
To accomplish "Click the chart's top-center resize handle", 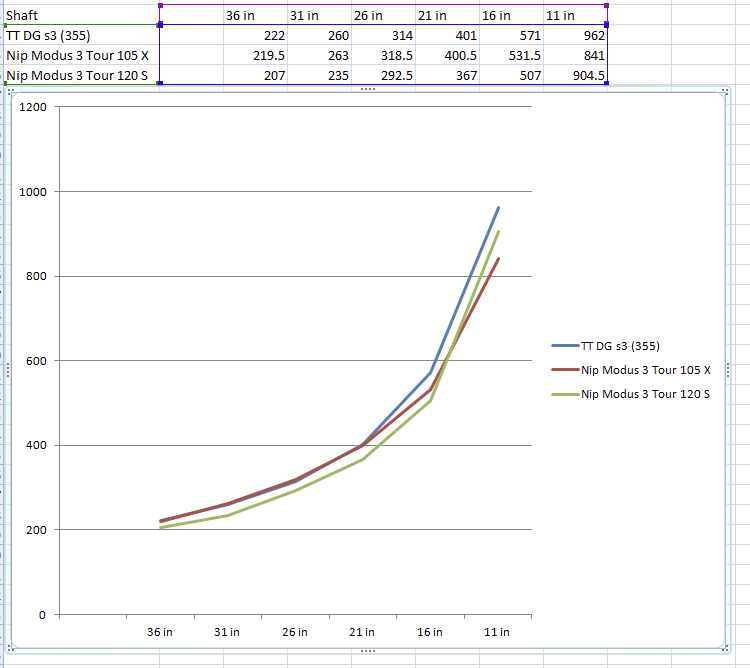I will 368,89.
